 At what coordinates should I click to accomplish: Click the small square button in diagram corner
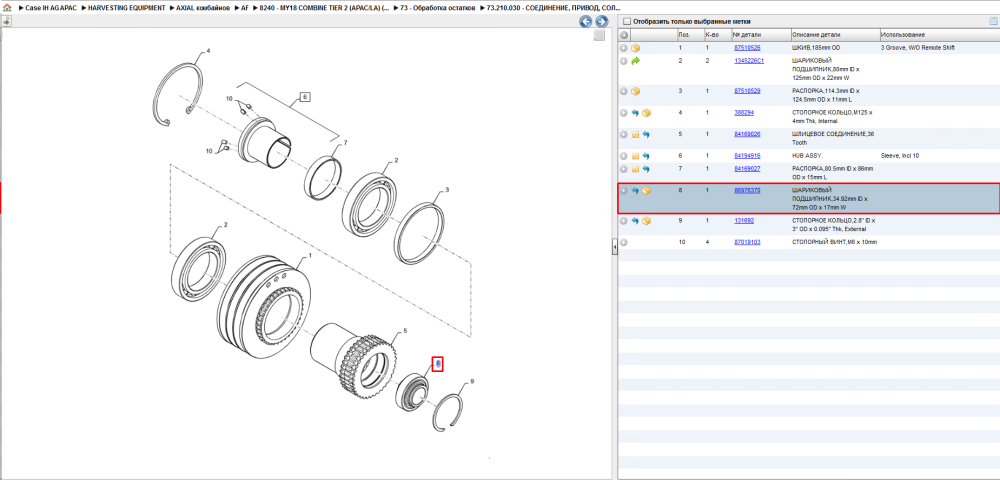(599, 36)
